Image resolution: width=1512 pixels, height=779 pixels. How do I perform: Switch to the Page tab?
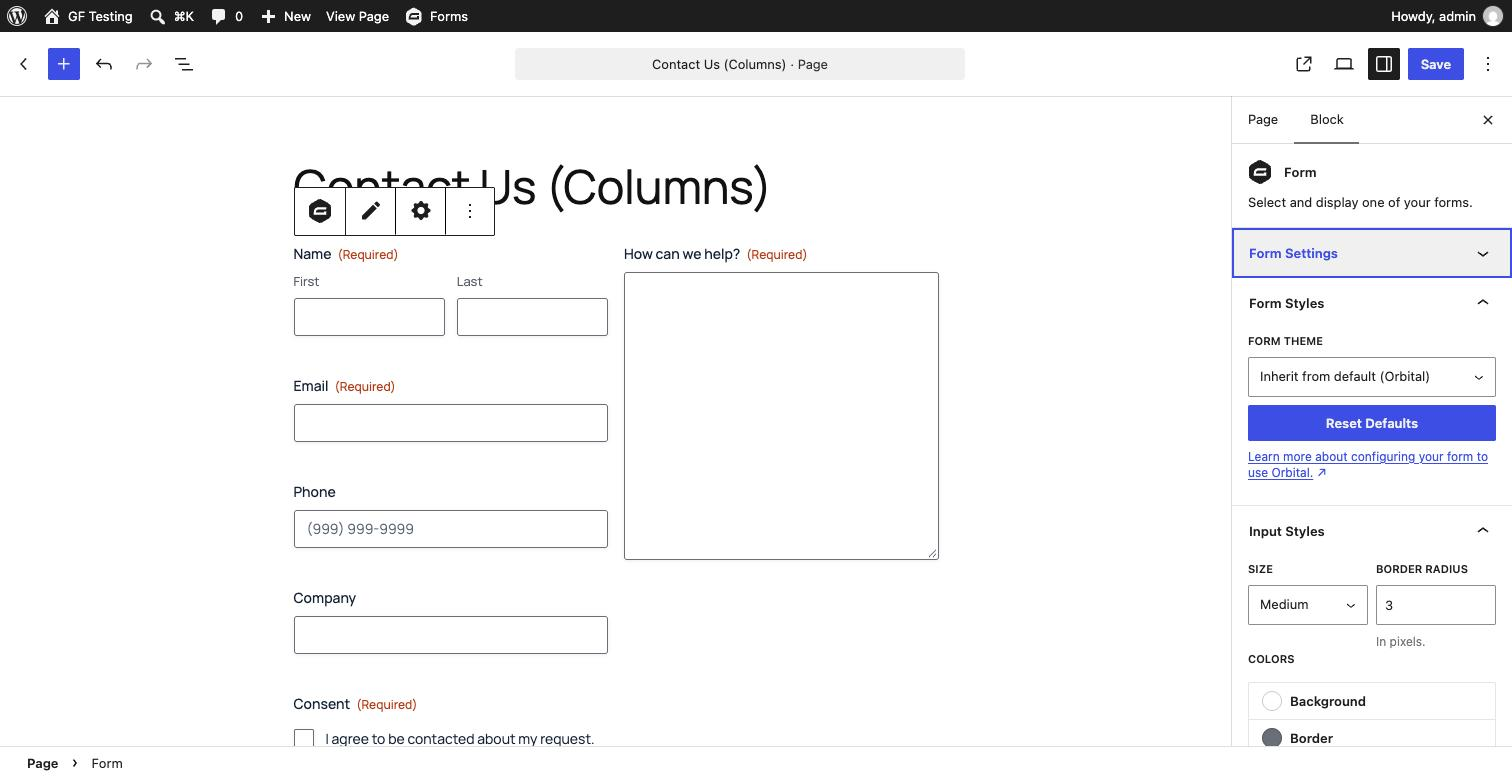[1263, 120]
